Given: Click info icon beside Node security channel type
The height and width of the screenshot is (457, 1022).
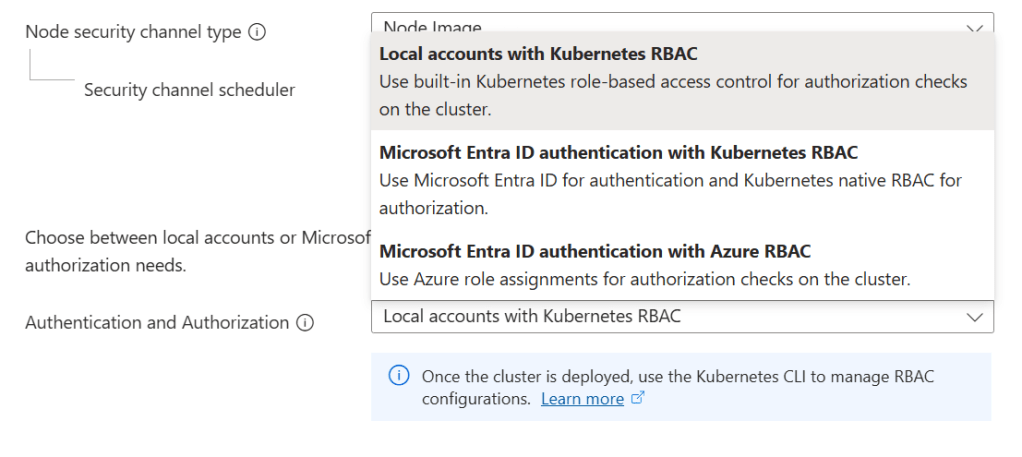Looking at the screenshot, I should pos(257,32).
